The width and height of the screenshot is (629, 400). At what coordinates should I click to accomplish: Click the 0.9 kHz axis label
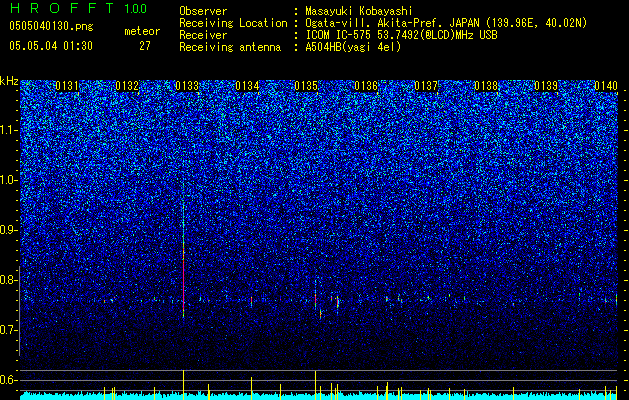pos(9,230)
